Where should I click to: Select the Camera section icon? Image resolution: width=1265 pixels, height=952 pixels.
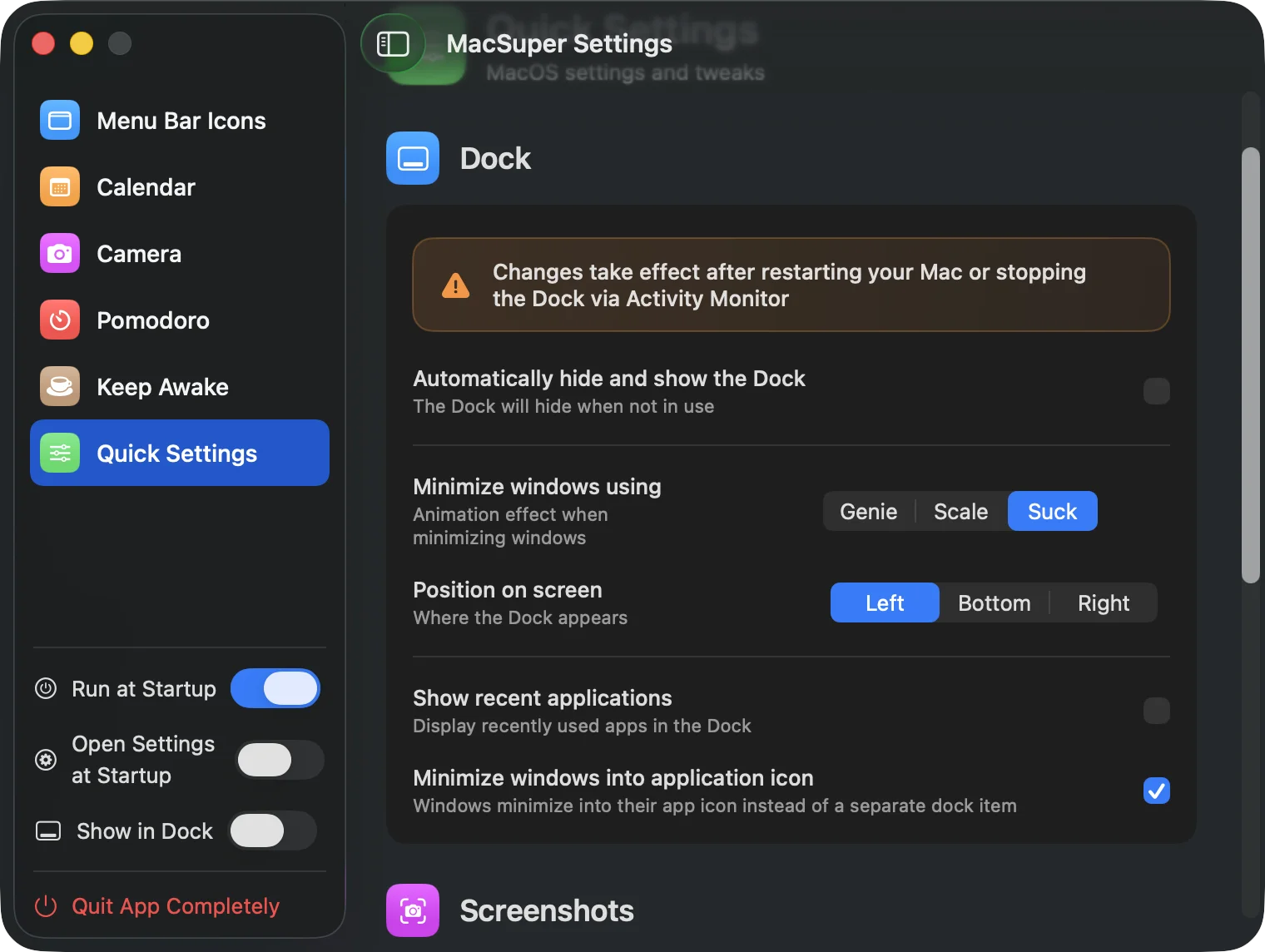coord(59,253)
